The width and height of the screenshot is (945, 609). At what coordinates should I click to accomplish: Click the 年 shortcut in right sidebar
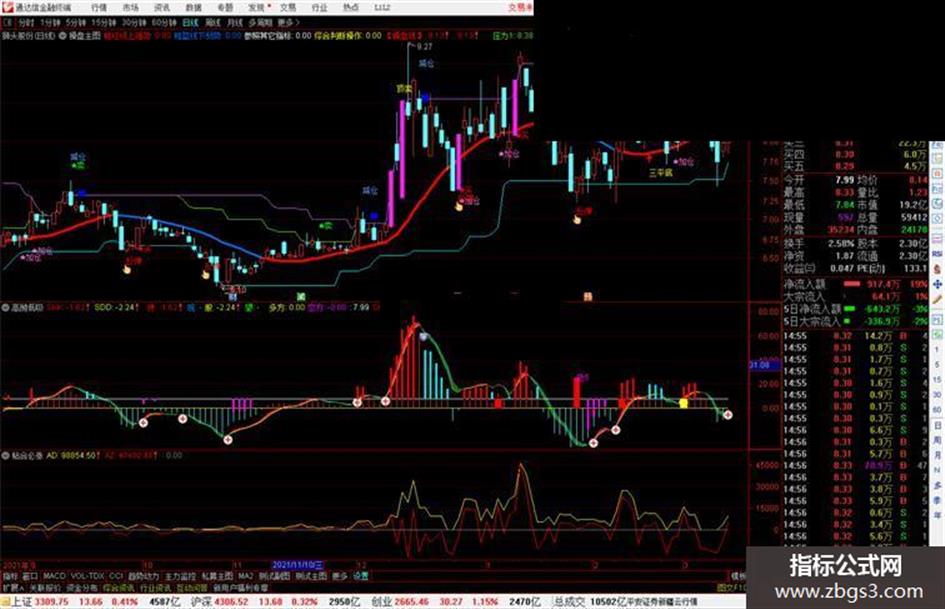[938, 515]
